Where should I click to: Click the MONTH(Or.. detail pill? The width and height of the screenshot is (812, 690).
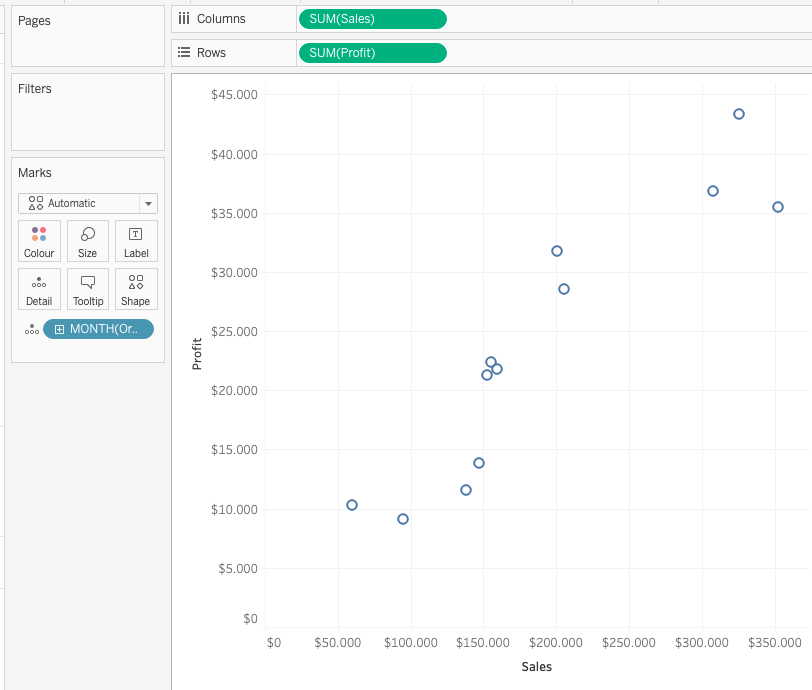(98, 329)
